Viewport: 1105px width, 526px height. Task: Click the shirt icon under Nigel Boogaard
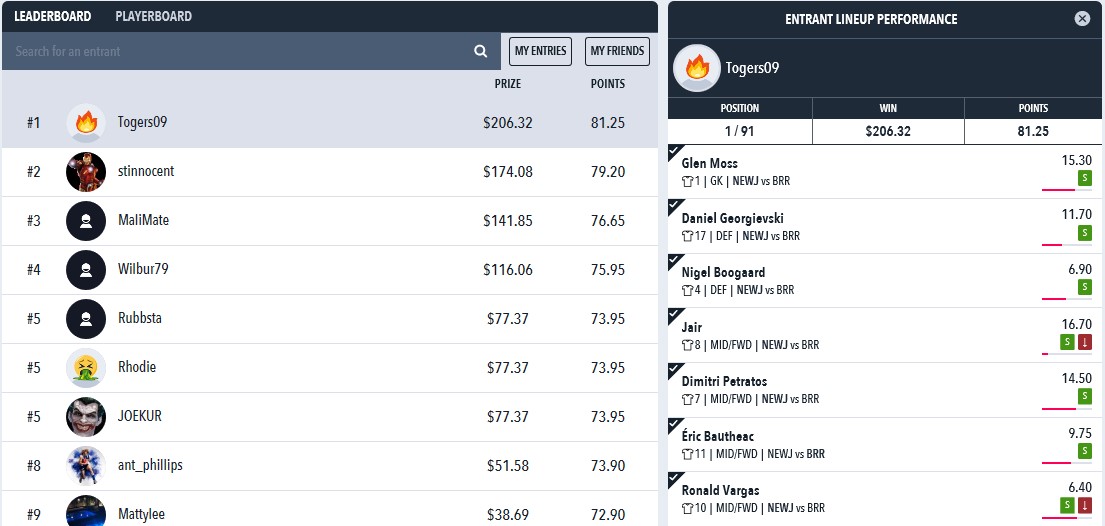coord(687,290)
